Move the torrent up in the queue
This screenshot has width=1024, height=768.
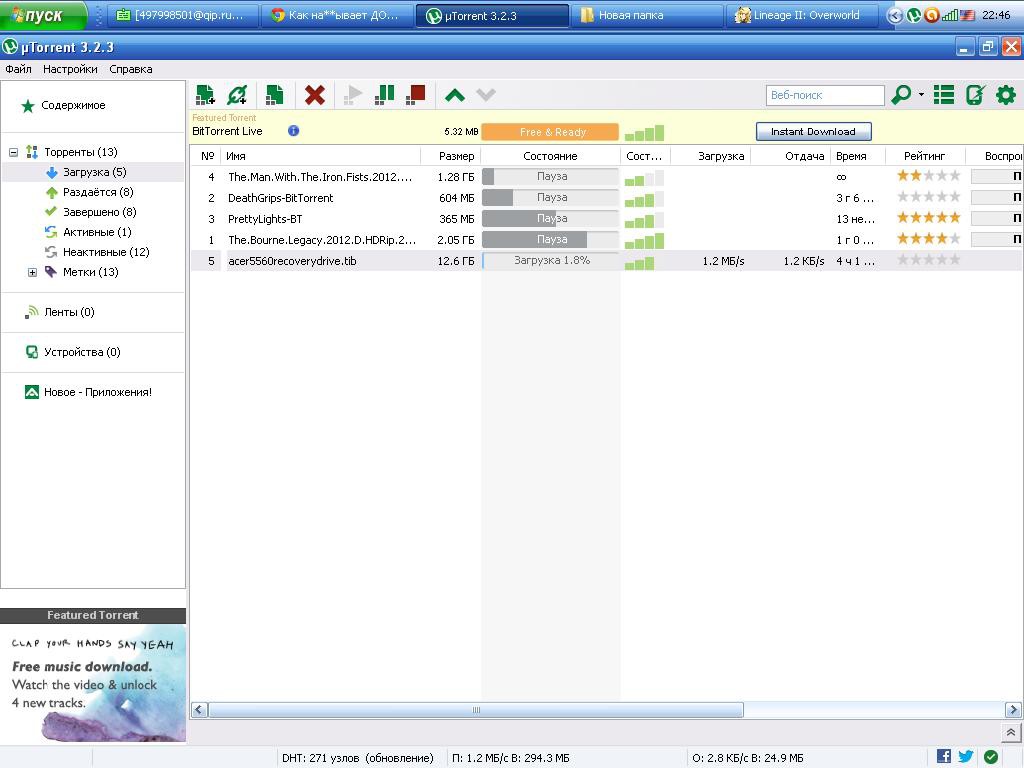[x=455, y=95]
